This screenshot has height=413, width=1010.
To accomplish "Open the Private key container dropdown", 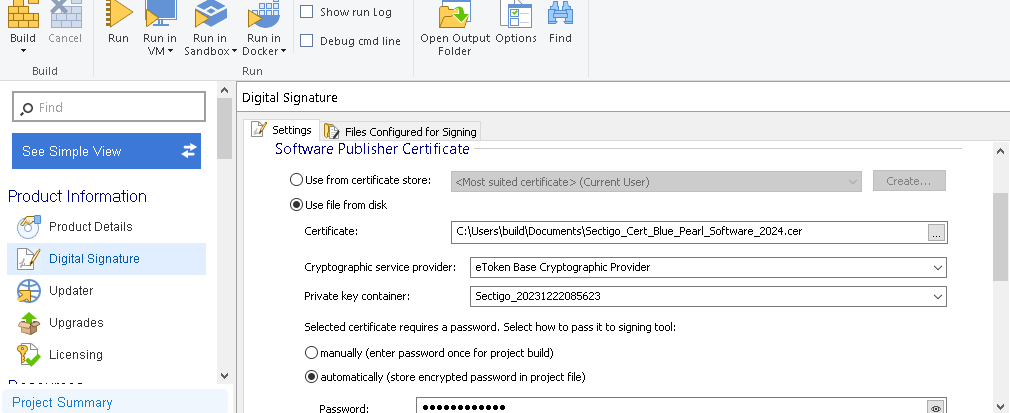I will click(937, 297).
